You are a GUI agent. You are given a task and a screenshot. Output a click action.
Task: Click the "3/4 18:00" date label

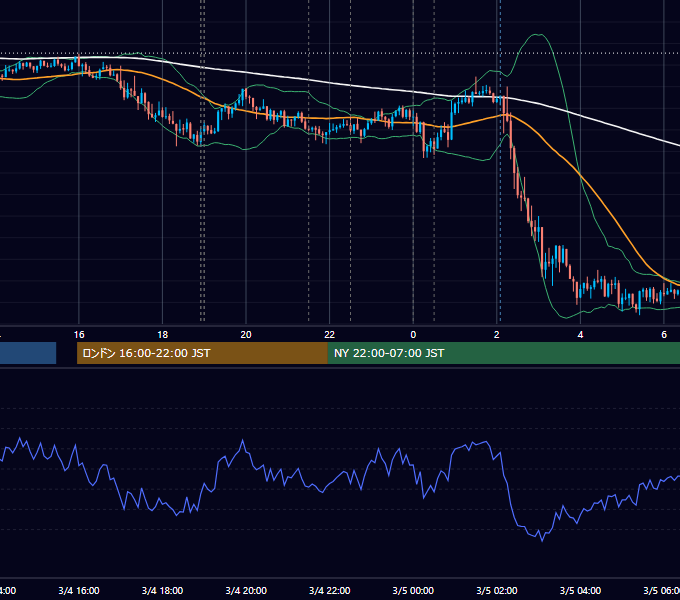point(163,590)
